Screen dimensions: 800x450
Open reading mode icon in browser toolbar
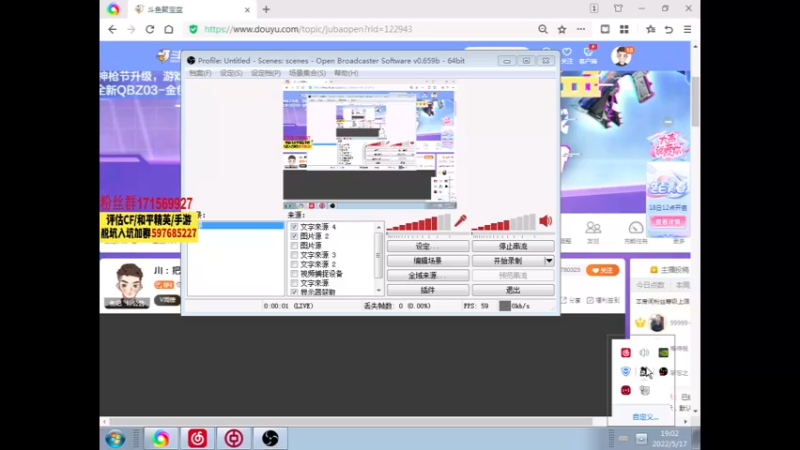pyautogui.click(x=605, y=29)
